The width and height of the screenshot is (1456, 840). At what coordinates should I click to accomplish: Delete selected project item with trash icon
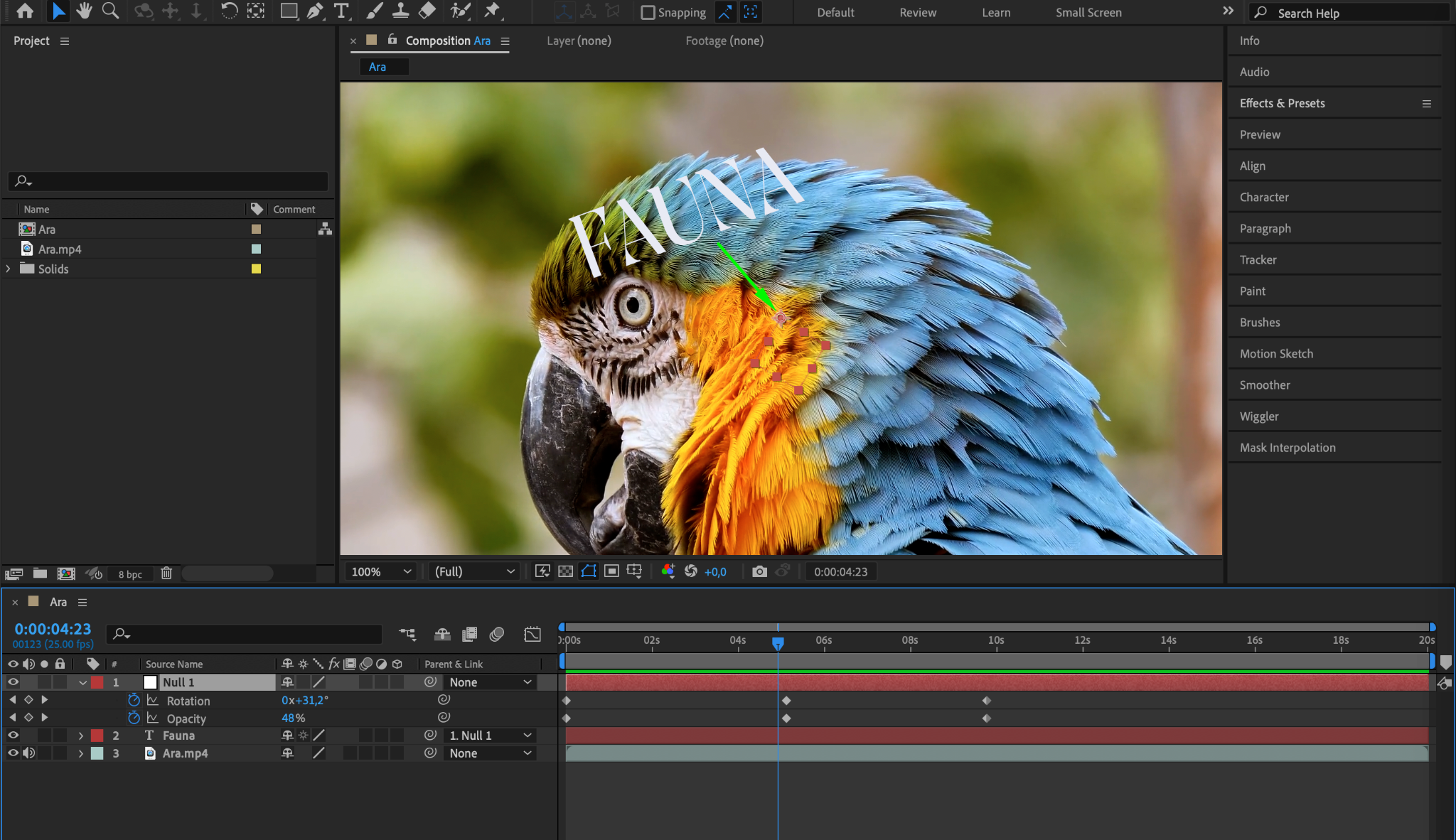[x=166, y=574]
